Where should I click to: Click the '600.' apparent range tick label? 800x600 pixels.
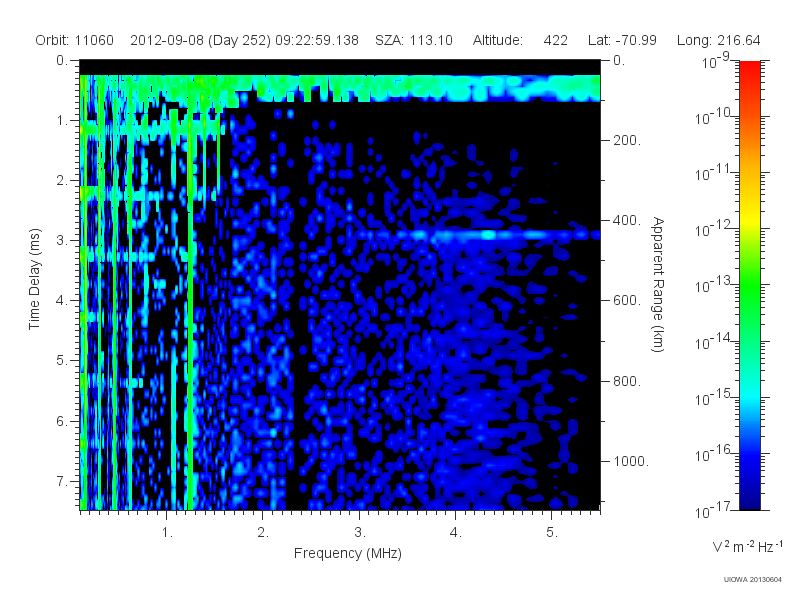tap(627, 301)
